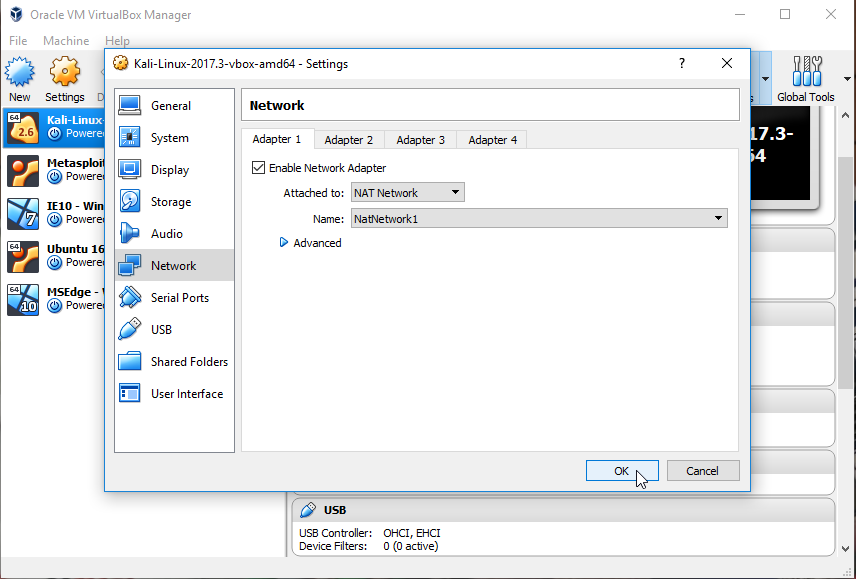Switch to the Adapter 4 tab
The width and height of the screenshot is (856, 579).
tap(492, 140)
